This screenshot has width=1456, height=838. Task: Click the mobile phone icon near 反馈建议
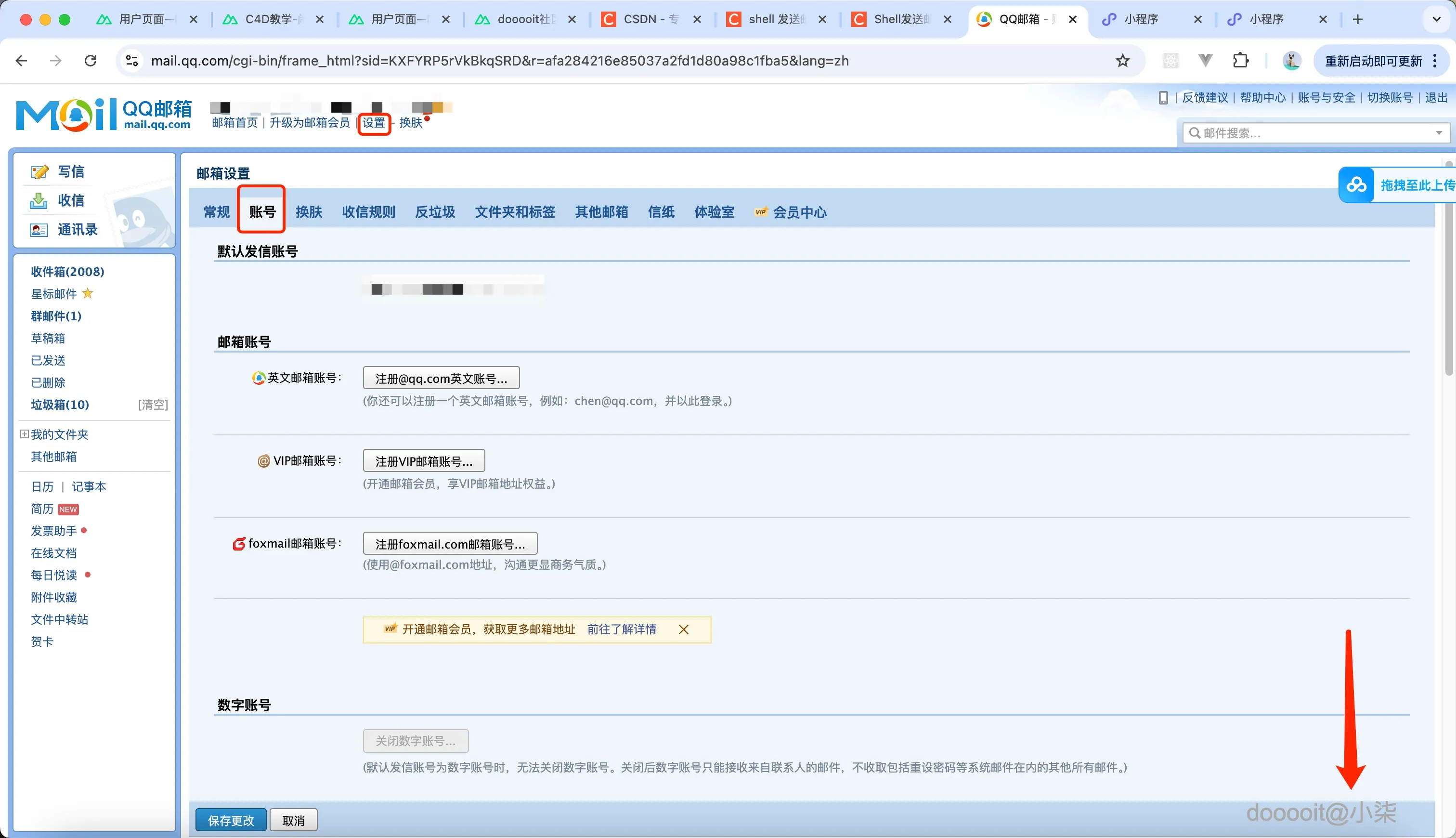pos(1163,97)
